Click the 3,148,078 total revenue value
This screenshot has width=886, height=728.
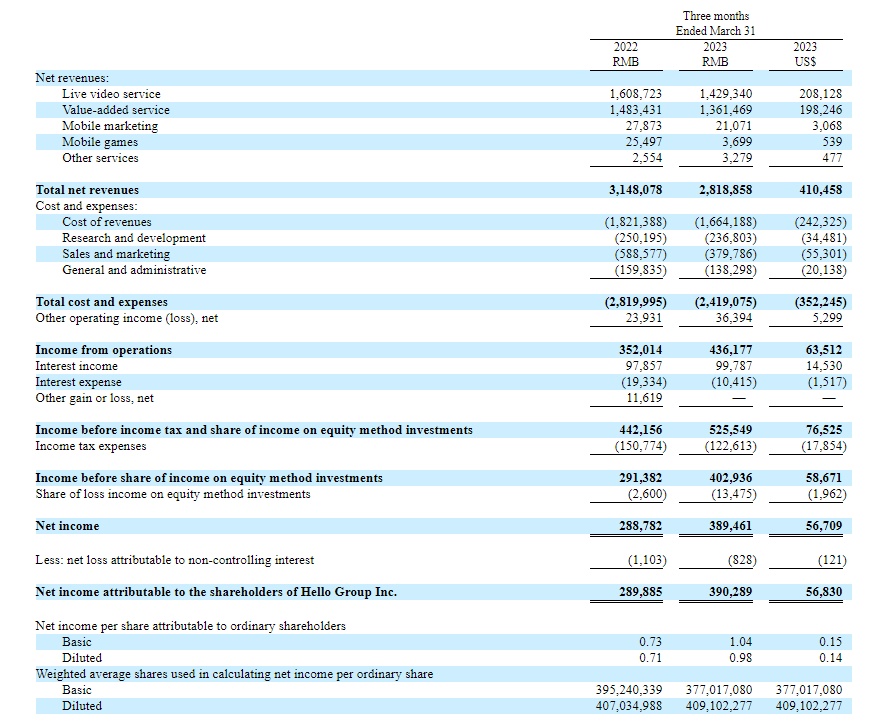point(635,190)
